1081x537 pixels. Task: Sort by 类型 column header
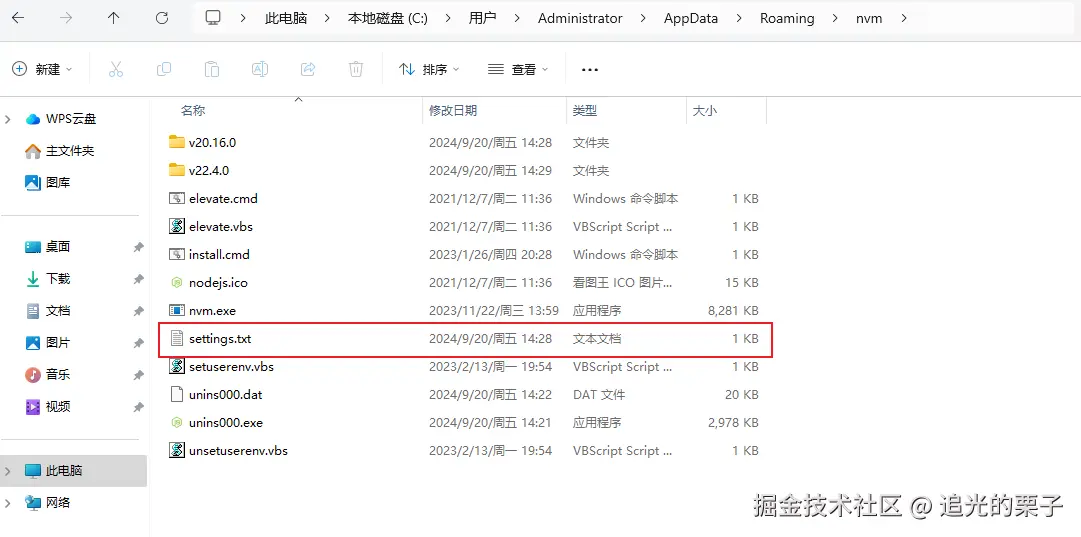coord(585,110)
